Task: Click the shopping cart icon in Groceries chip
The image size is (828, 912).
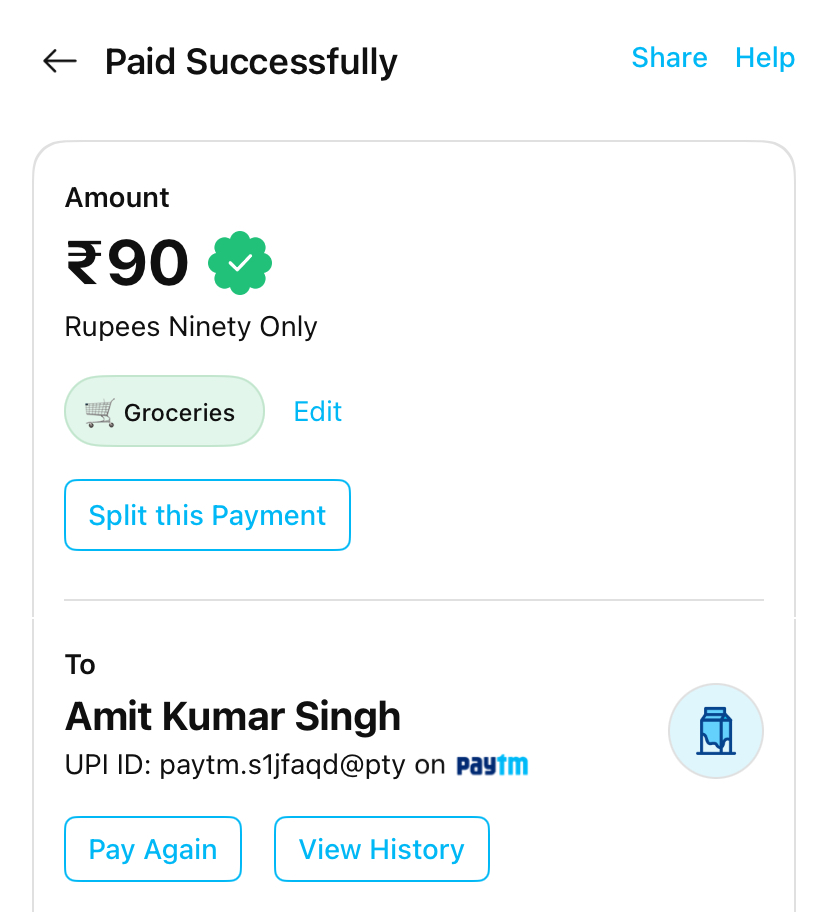Action: [99, 412]
